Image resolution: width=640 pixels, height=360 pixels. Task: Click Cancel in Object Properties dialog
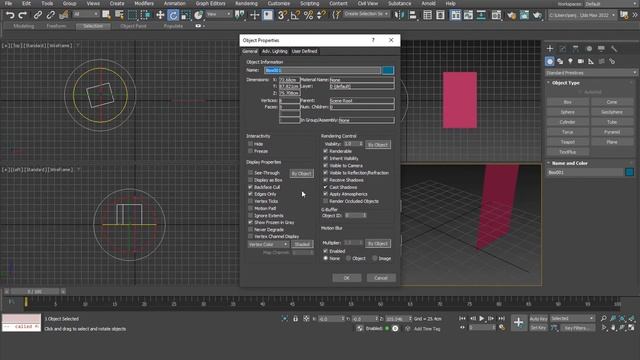click(381, 278)
